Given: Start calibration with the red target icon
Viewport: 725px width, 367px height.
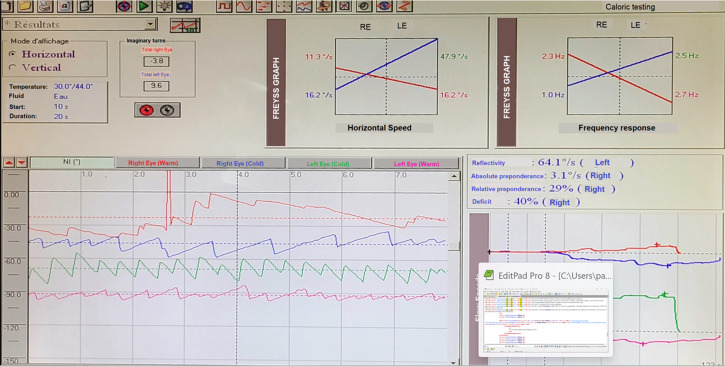Looking at the screenshot, I should pyautogui.click(x=124, y=6).
